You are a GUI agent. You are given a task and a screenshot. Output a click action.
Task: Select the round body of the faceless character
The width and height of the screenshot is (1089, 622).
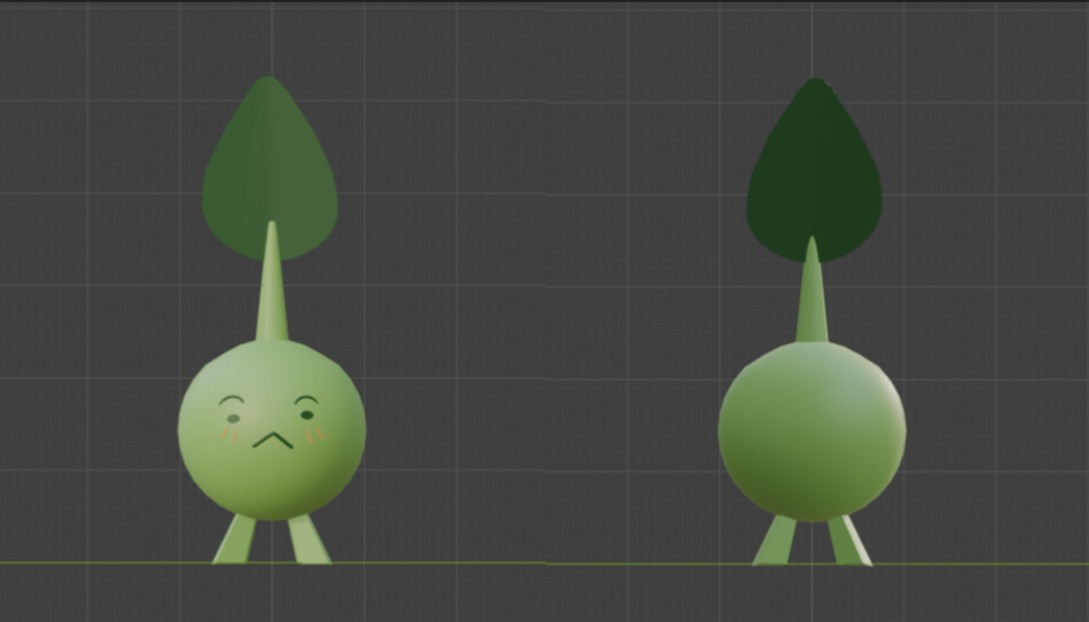812,431
